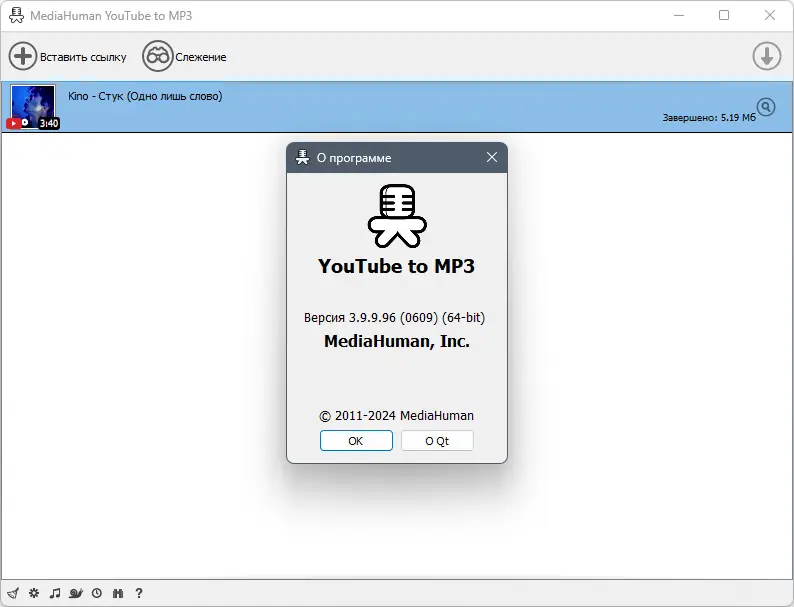Click the magnifier icon on the Kino track row
This screenshot has height=607, width=794.
pyautogui.click(x=766, y=107)
